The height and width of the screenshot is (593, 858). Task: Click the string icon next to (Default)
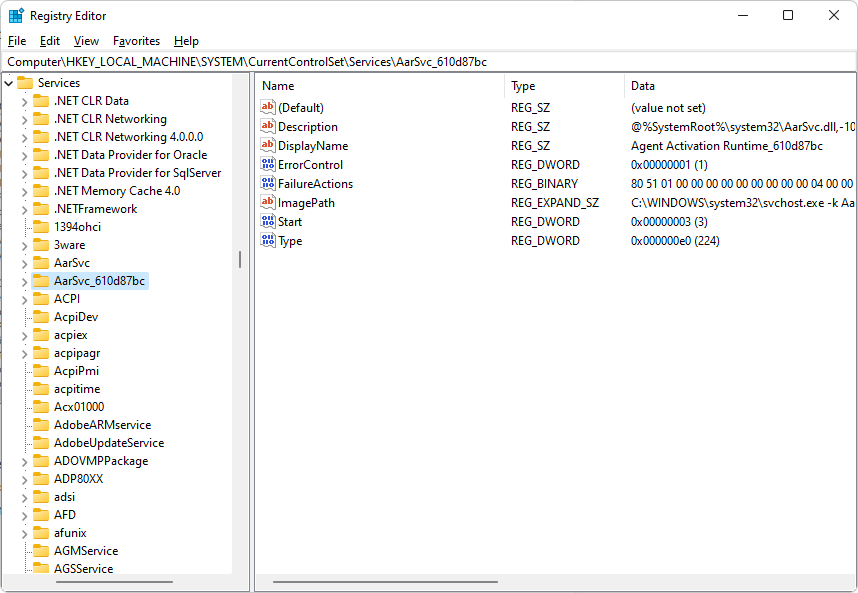point(268,107)
